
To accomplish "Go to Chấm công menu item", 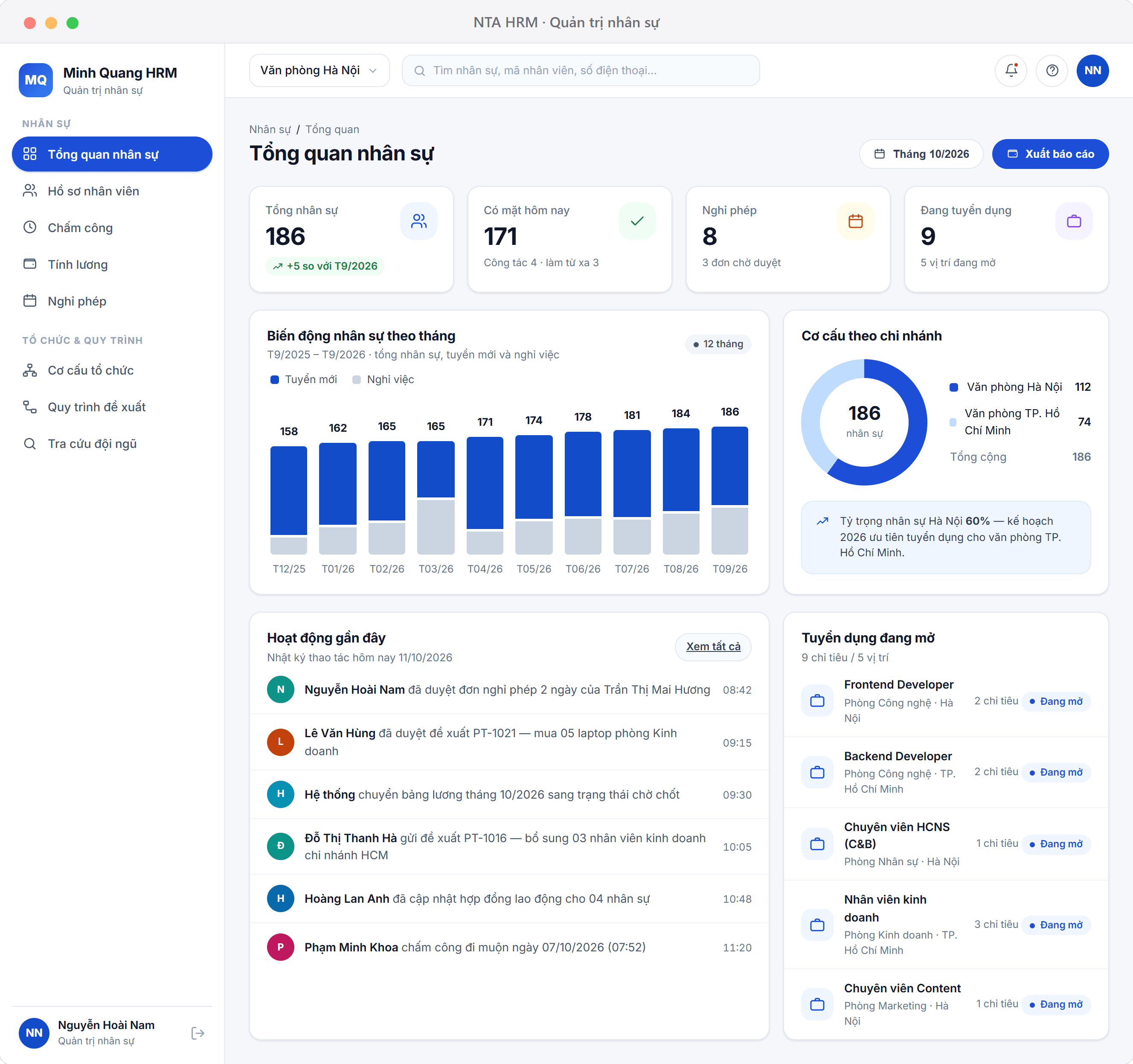I will [x=112, y=227].
